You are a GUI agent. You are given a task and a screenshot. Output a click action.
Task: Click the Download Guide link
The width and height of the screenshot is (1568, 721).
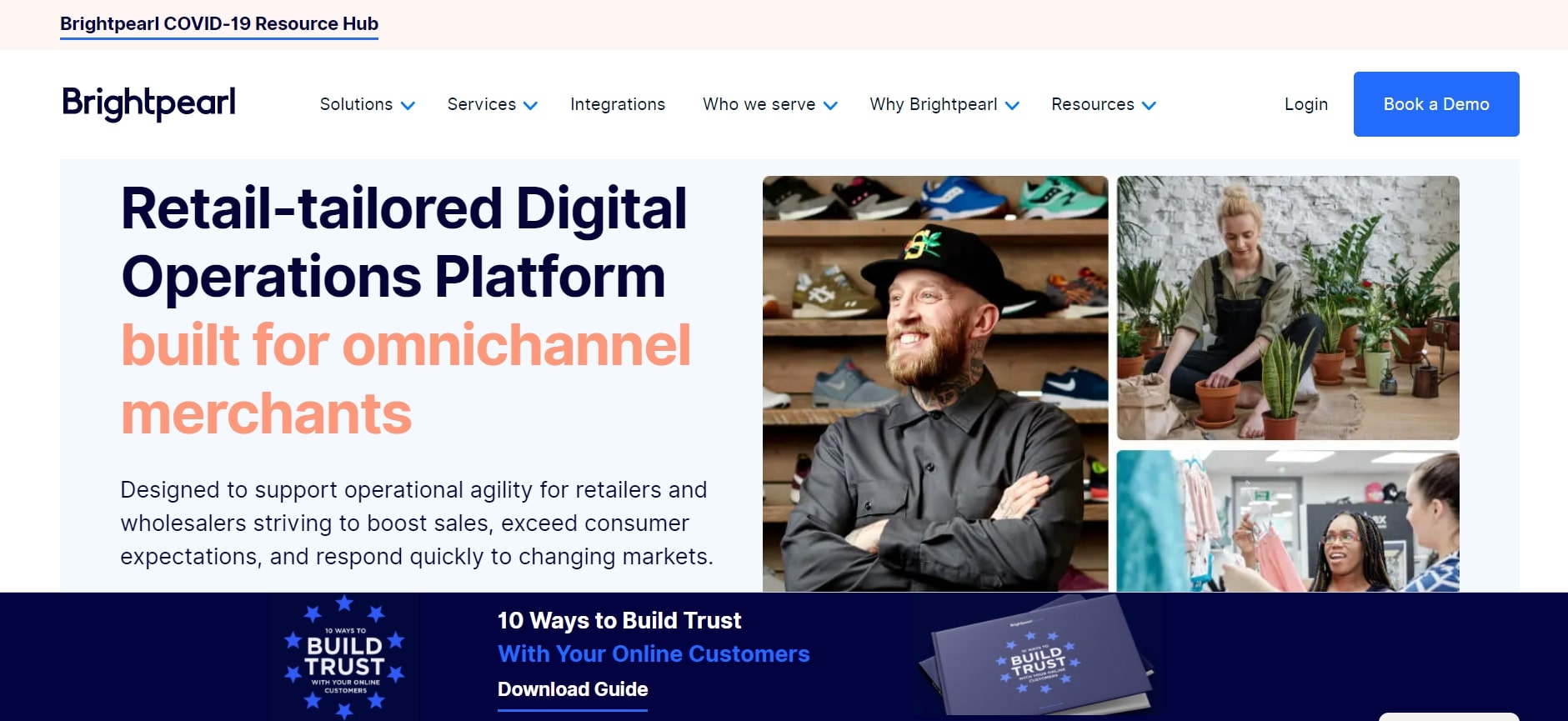573,689
